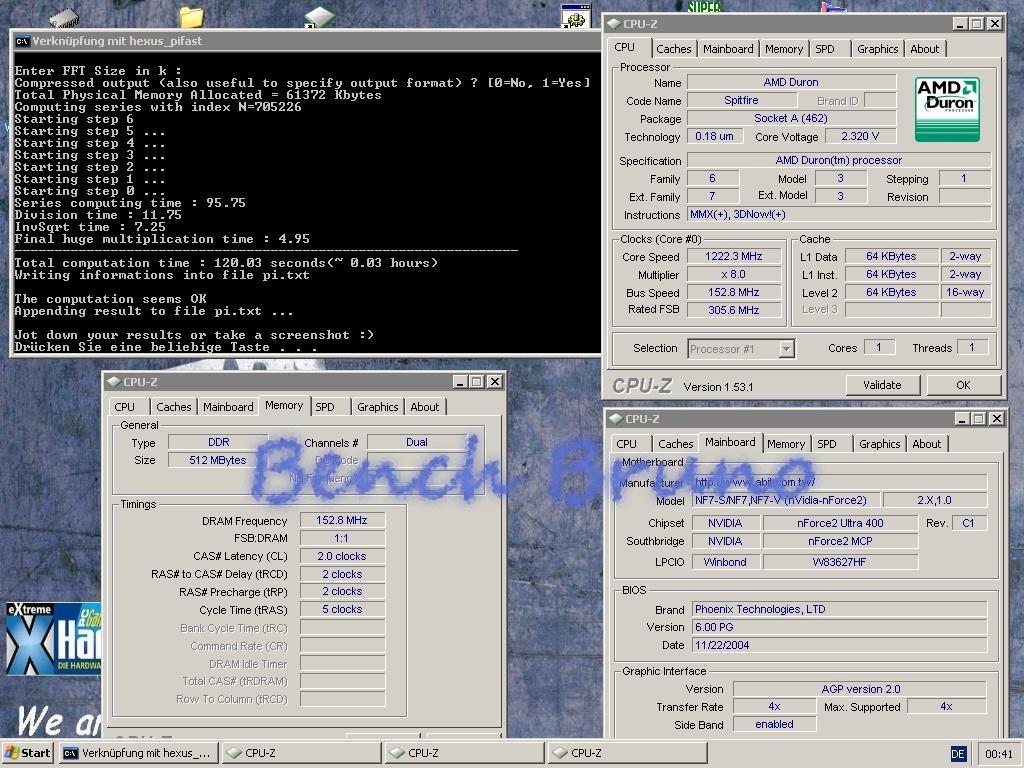Viewport: 1024px width, 768px height.
Task: Open Graphics tab in top CPU-Z window
Action: tap(877, 49)
